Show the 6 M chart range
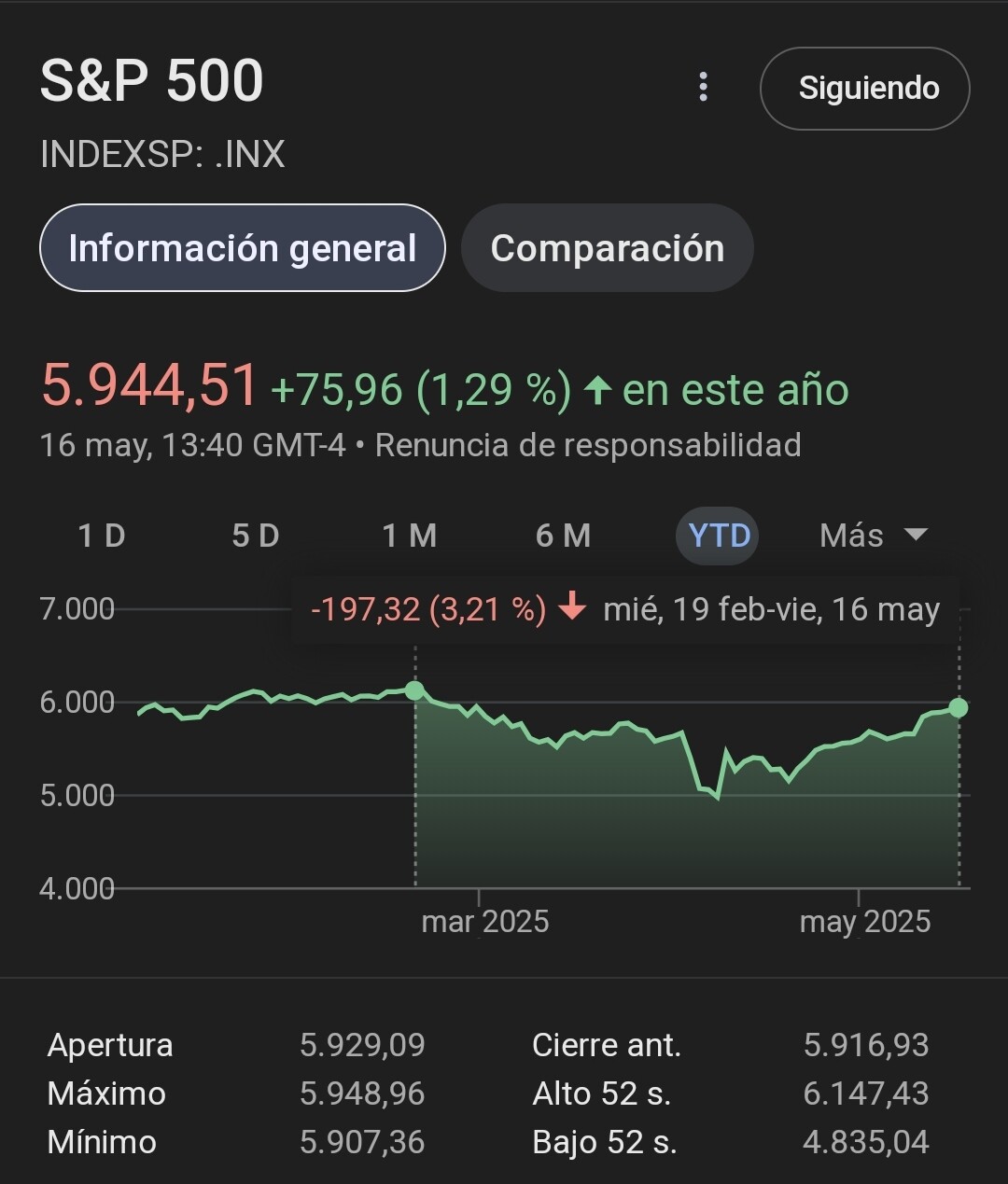The image size is (1008, 1184). pyautogui.click(x=564, y=536)
